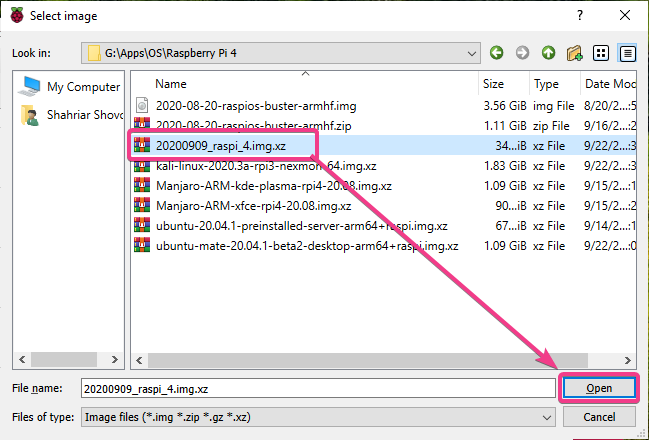Select 20200909_raspi_4.img.xz file name
Image resolution: width=649 pixels, height=440 pixels.
[221, 146]
